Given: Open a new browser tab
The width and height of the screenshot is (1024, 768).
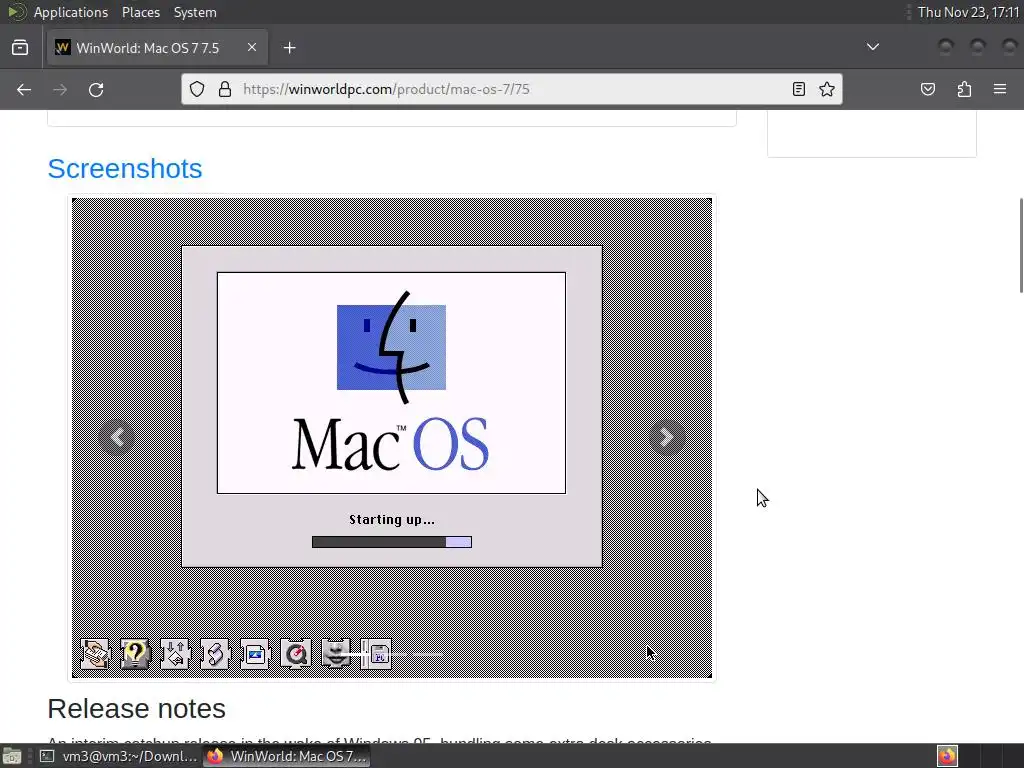Looking at the screenshot, I should click(289, 48).
